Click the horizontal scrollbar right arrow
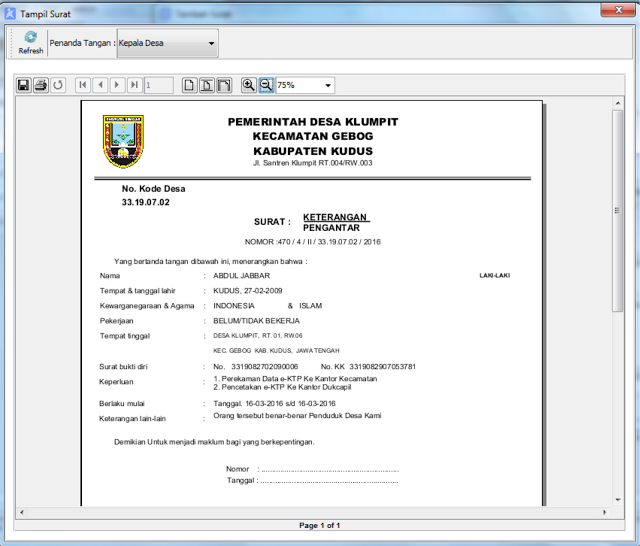The image size is (640, 546). pos(604,512)
